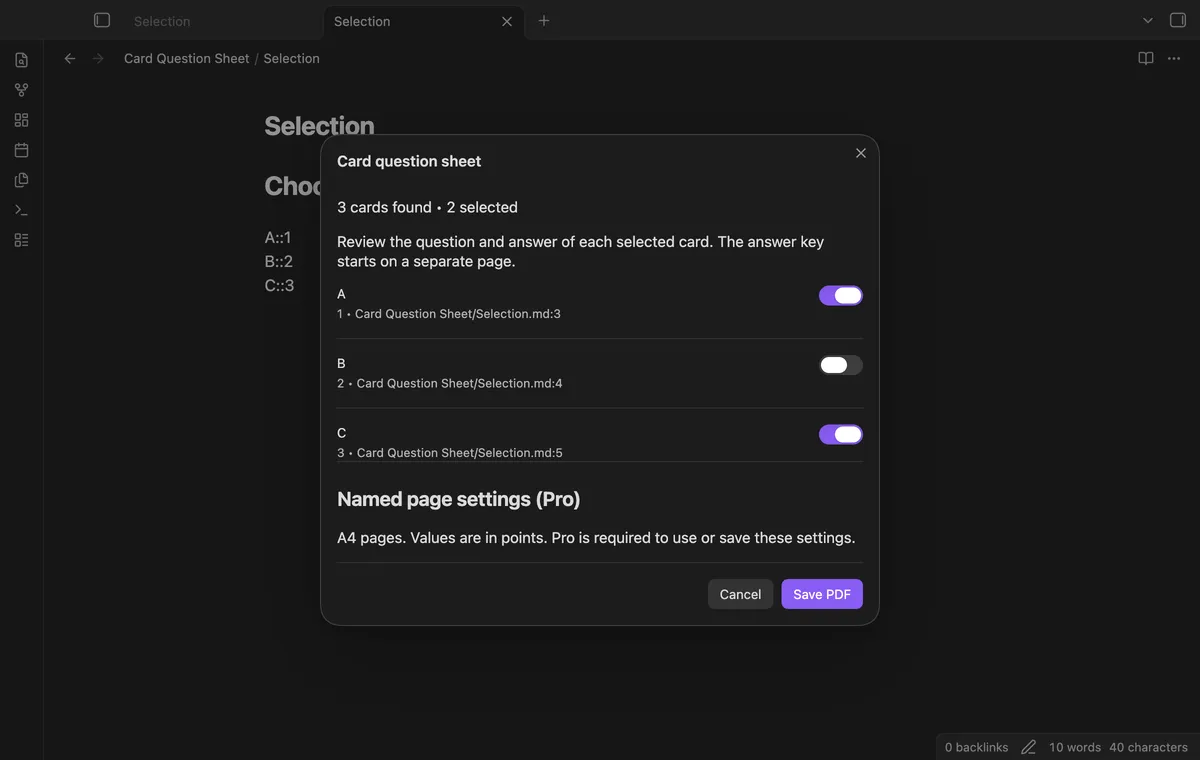Disable the toggle for card A
1200x760 pixels.
(x=841, y=295)
